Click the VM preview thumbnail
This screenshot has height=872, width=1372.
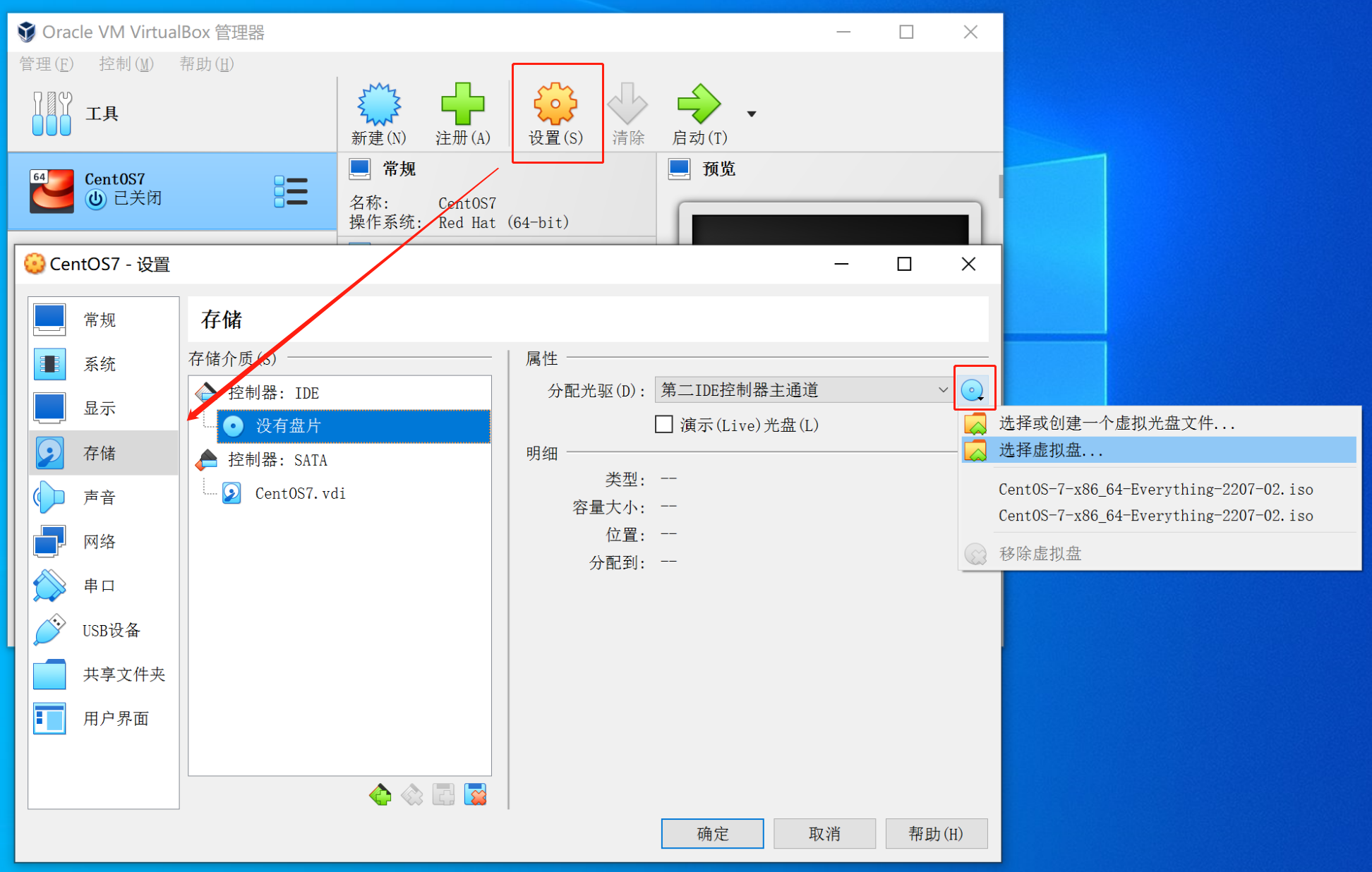pos(830,224)
